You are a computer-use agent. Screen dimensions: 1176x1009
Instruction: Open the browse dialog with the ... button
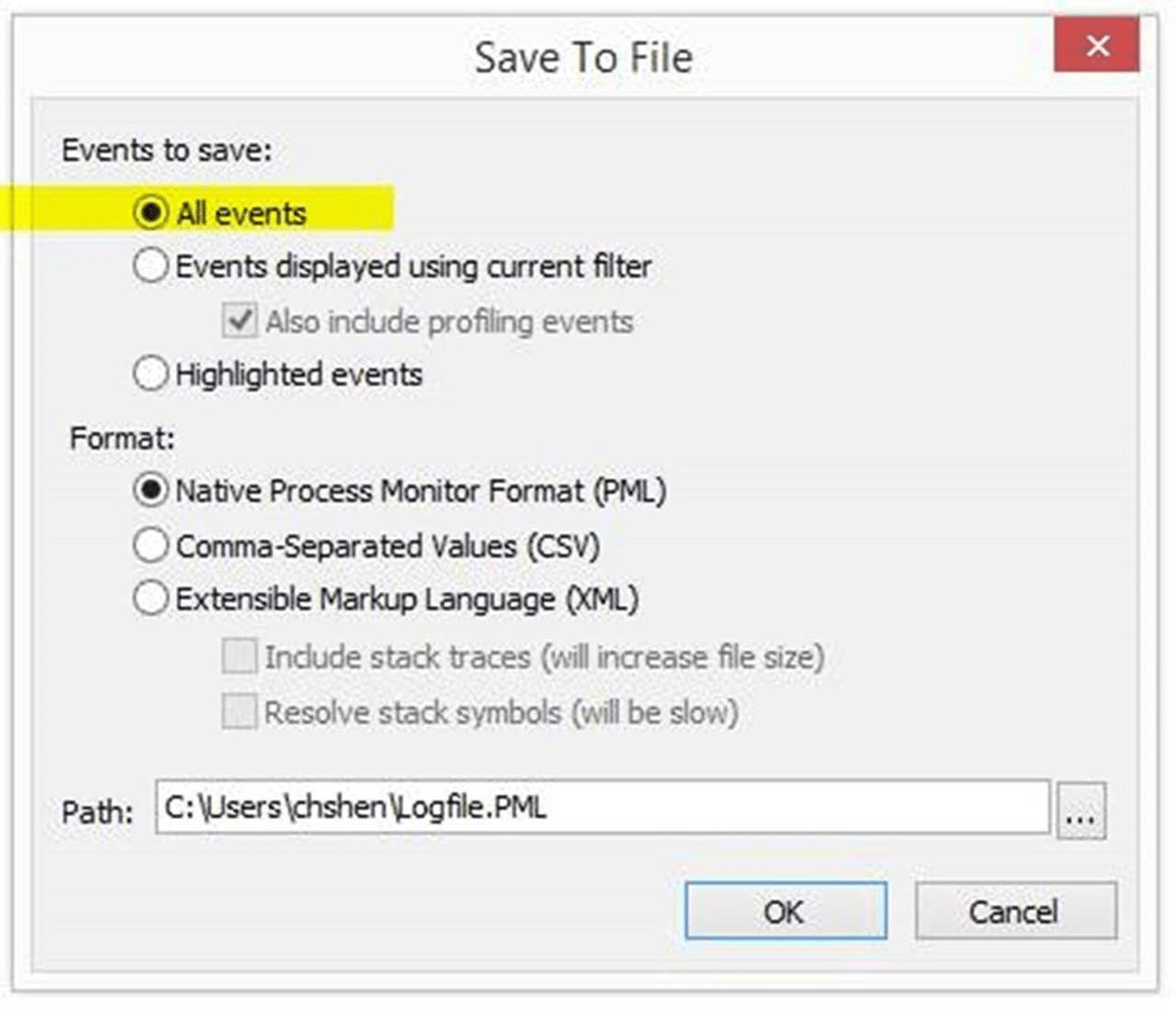[x=1081, y=809]
